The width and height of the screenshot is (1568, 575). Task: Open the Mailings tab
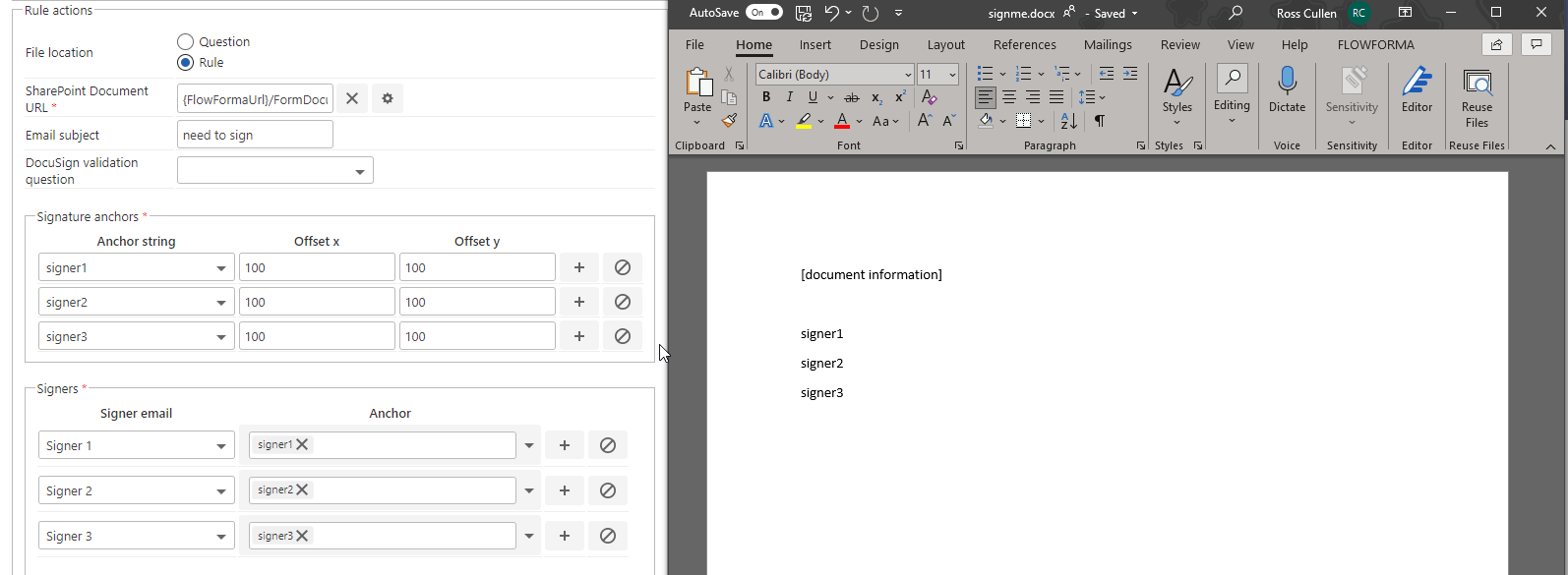[1108, 44]
